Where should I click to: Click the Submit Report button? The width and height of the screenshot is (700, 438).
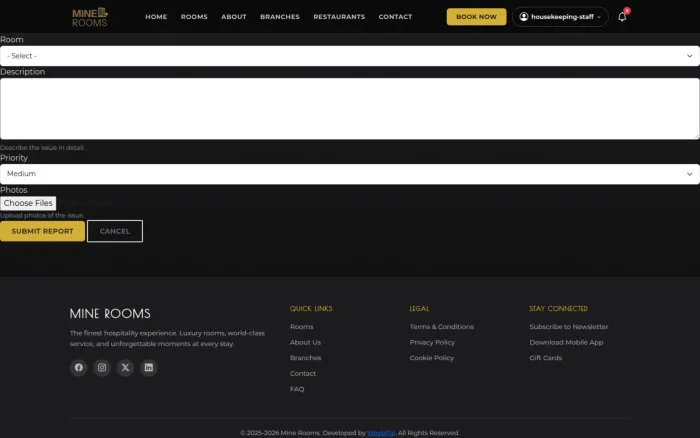coord(42,231)
